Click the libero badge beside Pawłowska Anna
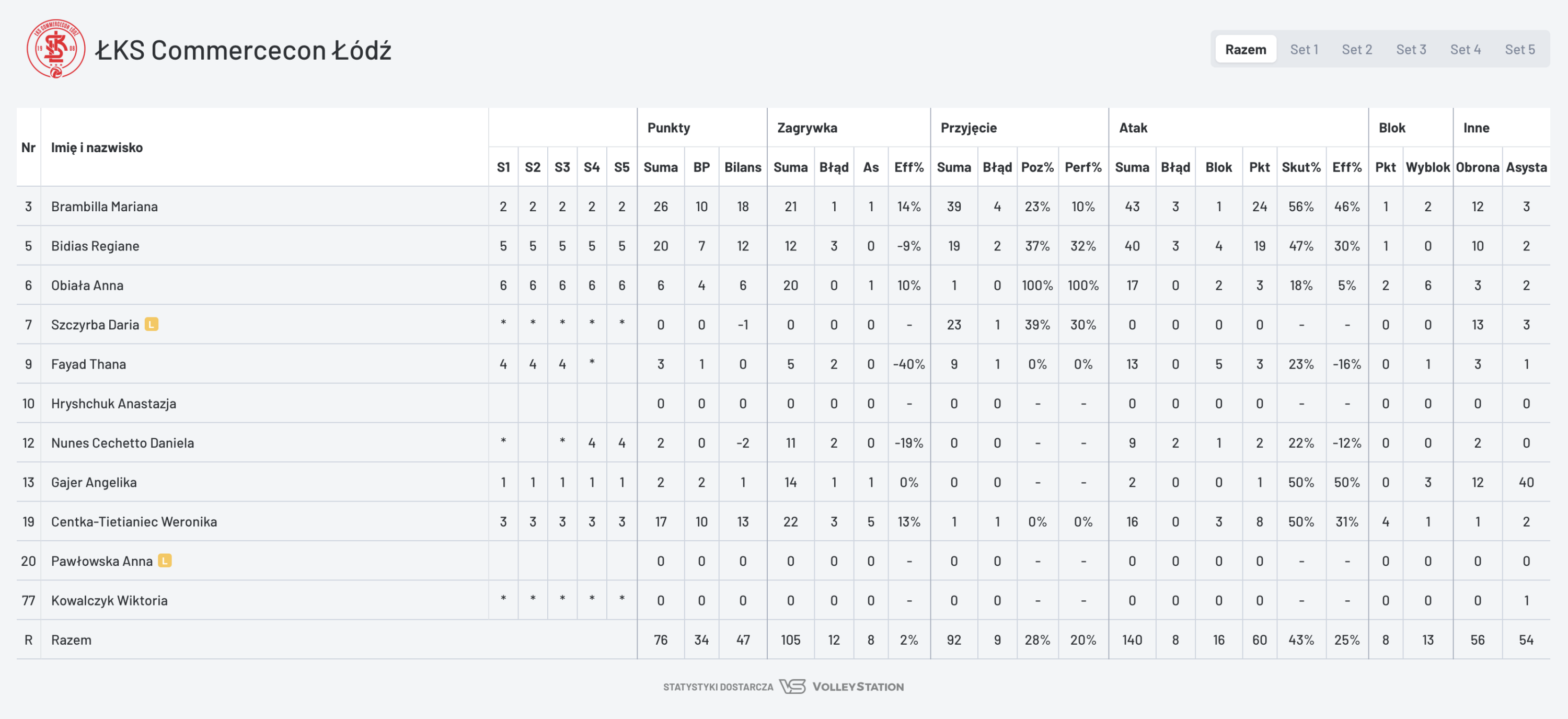 pos(164,561)
